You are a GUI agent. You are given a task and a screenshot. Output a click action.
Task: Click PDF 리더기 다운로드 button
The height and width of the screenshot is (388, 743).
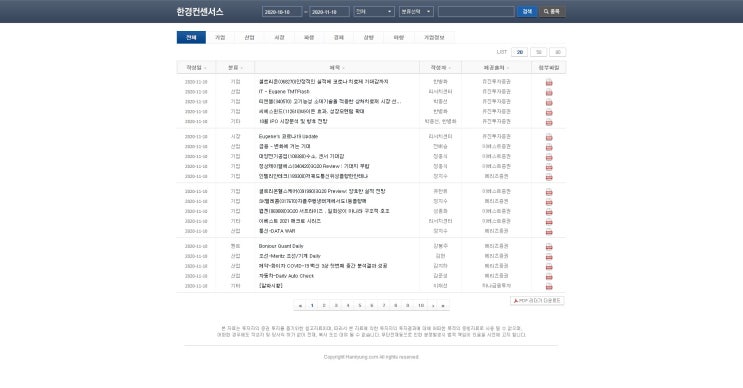tap(537, 301)
